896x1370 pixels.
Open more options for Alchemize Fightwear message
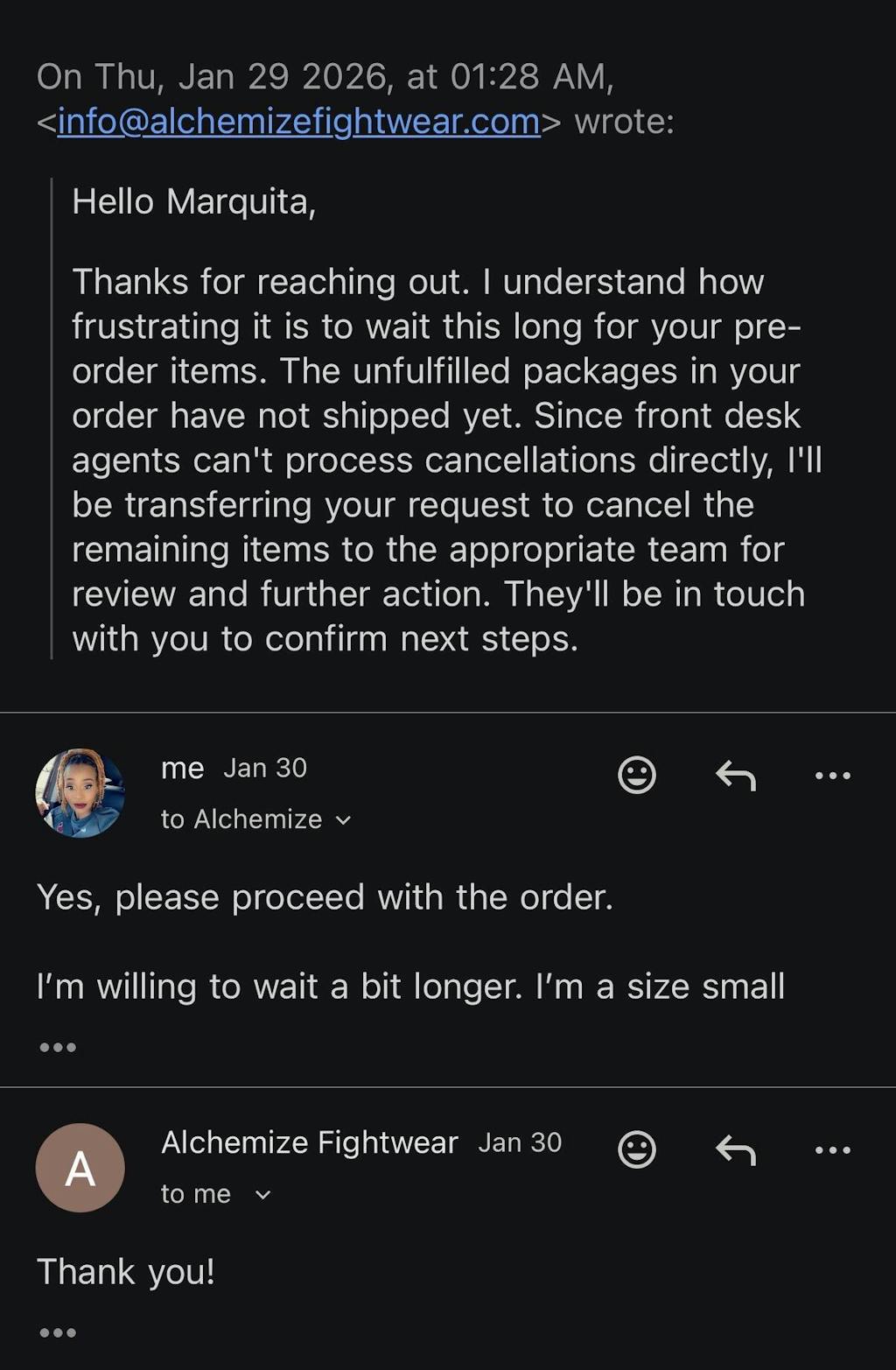pos(832,1149)
